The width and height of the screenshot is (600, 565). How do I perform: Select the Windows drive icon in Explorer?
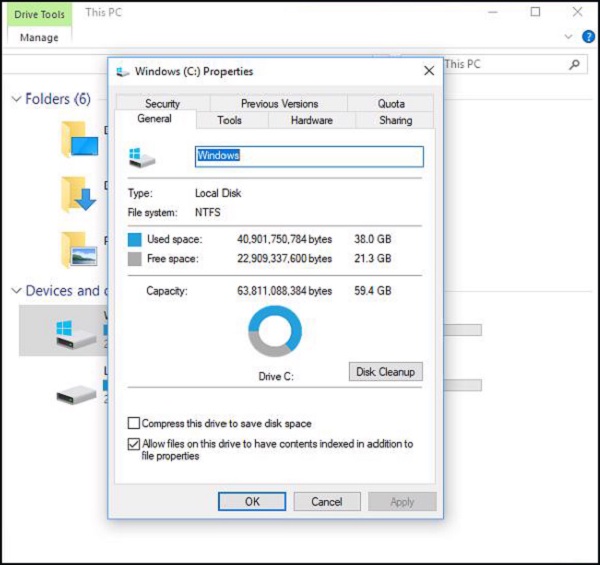(76, 334)
